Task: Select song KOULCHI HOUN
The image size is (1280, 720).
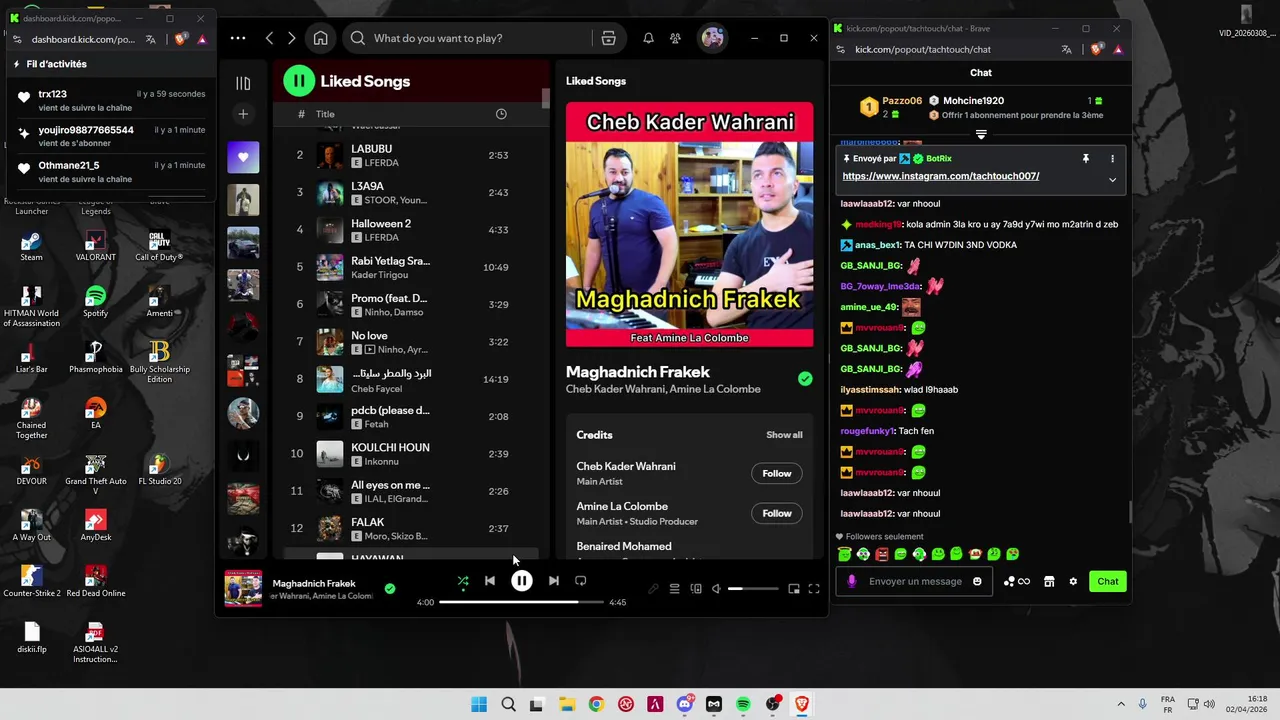Action: tap(412, 454)
